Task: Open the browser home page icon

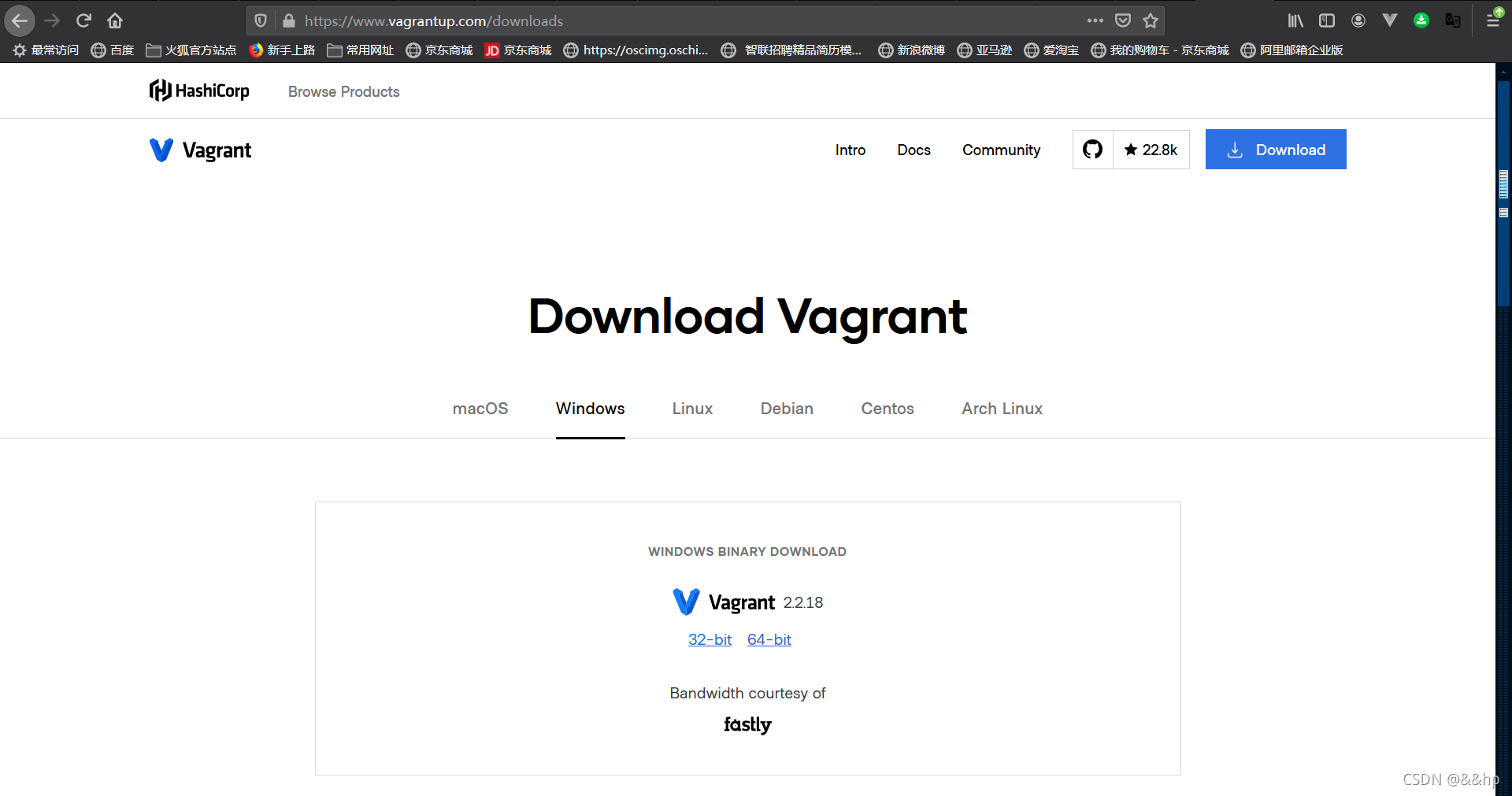Action: tap(115, 20)
